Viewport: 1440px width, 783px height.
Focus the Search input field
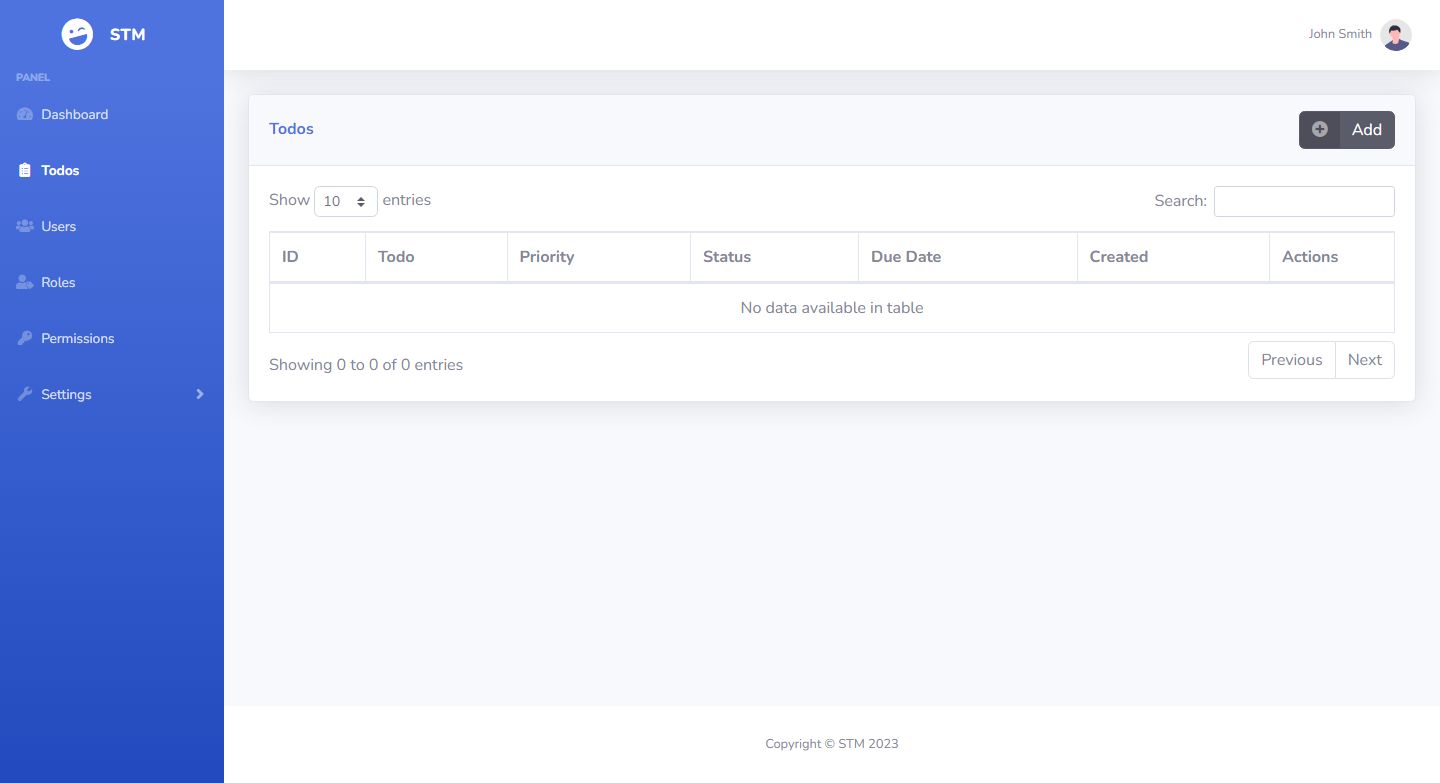tap(1303, 201)
